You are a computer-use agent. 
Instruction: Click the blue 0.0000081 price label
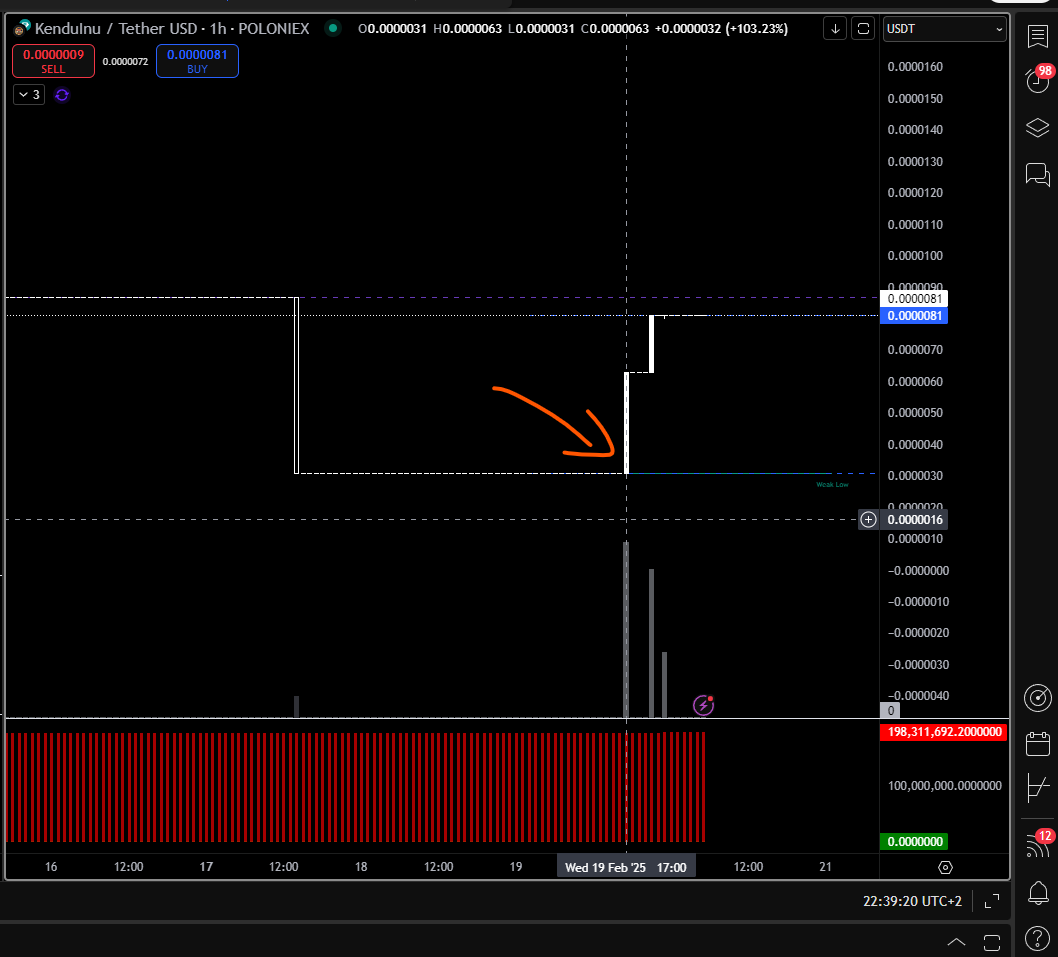(x=914, y=316)
